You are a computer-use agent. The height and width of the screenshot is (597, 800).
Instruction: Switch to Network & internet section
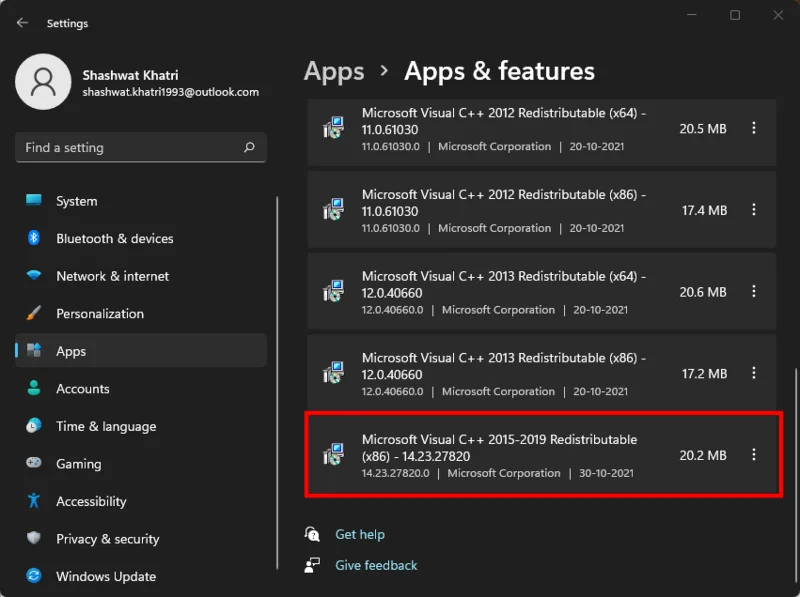[34, 276]
